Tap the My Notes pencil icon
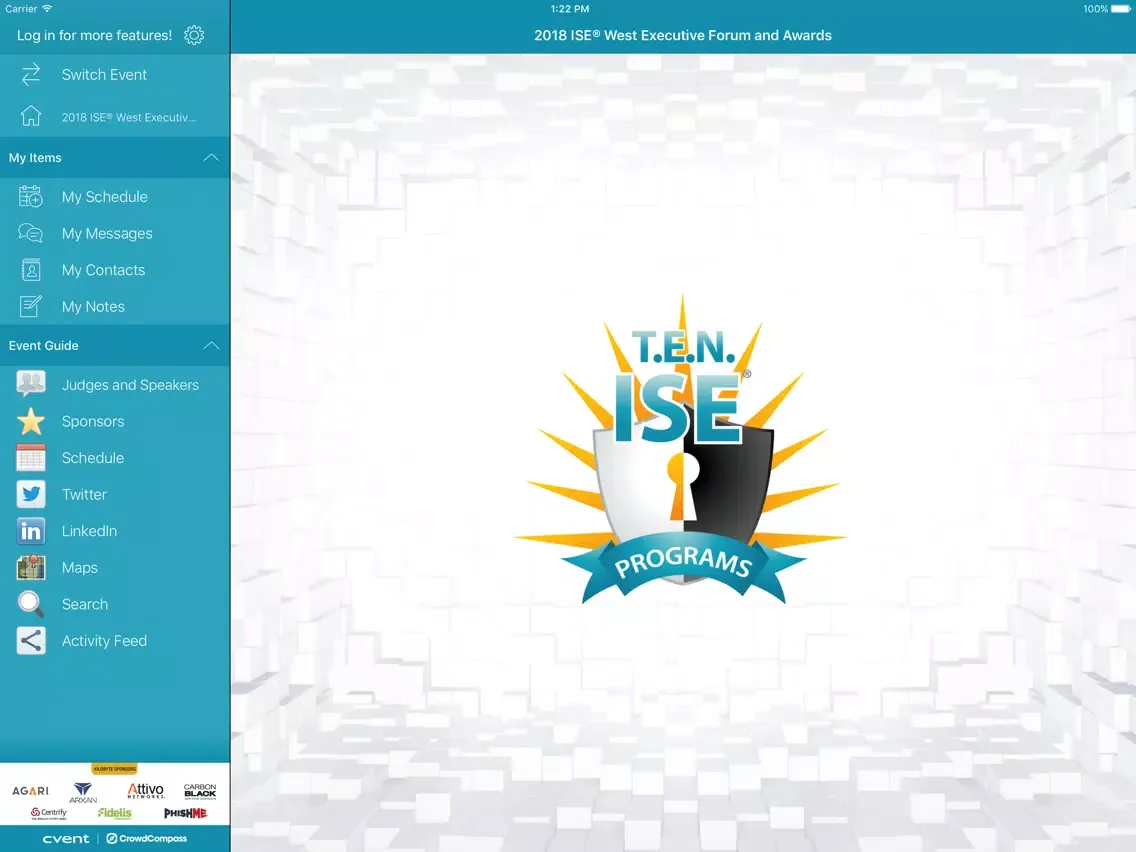The width and height of the screenshot is (1136, 852). pos(30,306)
